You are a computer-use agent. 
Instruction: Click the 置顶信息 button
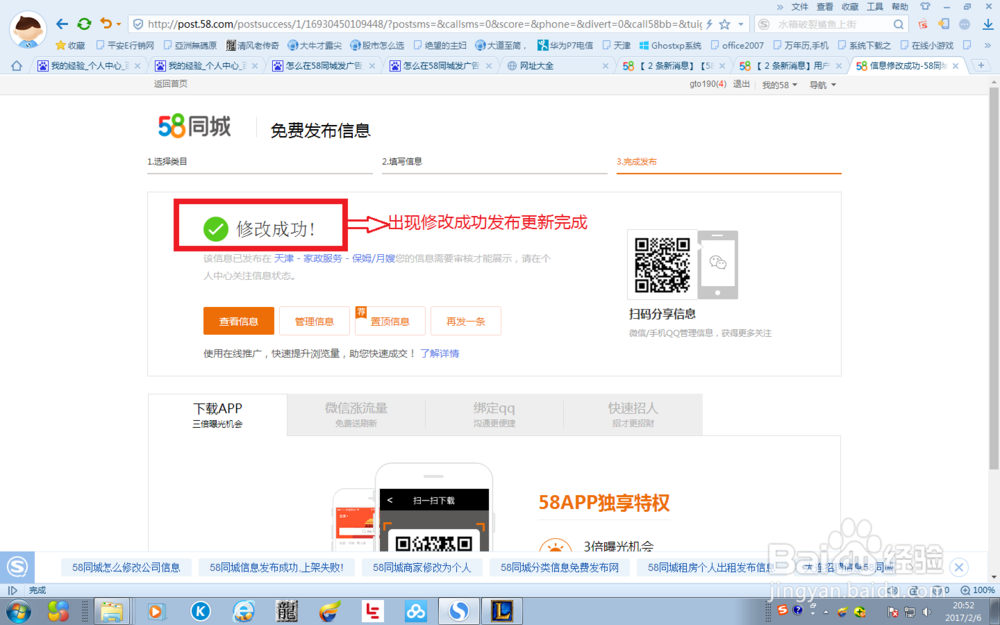pyautogui.click(x=390, y=321)
